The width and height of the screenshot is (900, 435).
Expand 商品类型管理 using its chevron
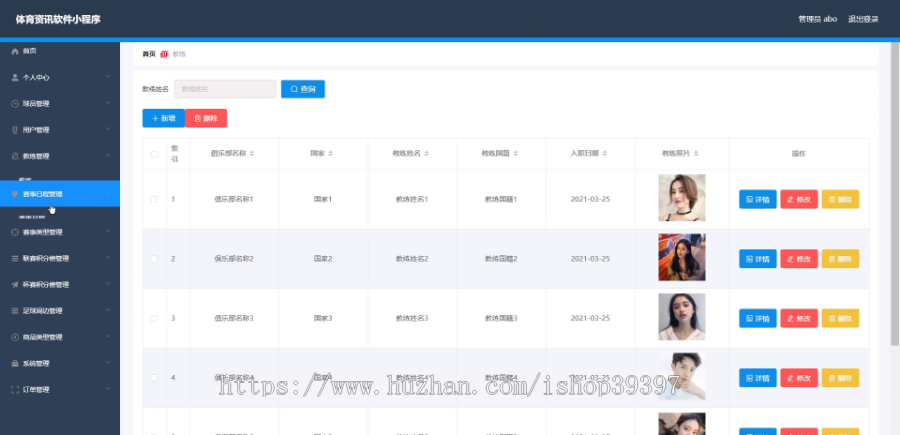(108, 337)
